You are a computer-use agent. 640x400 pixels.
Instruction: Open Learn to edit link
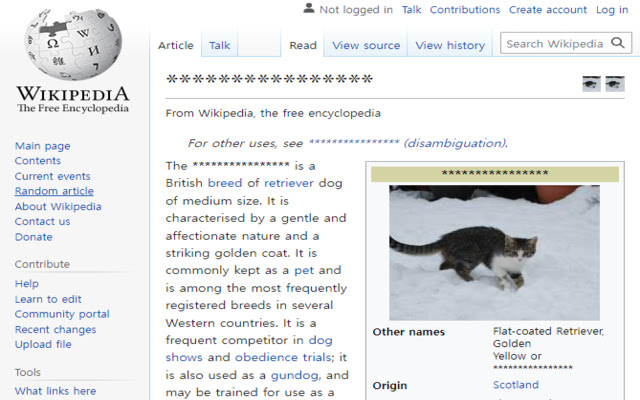point(48,299)
